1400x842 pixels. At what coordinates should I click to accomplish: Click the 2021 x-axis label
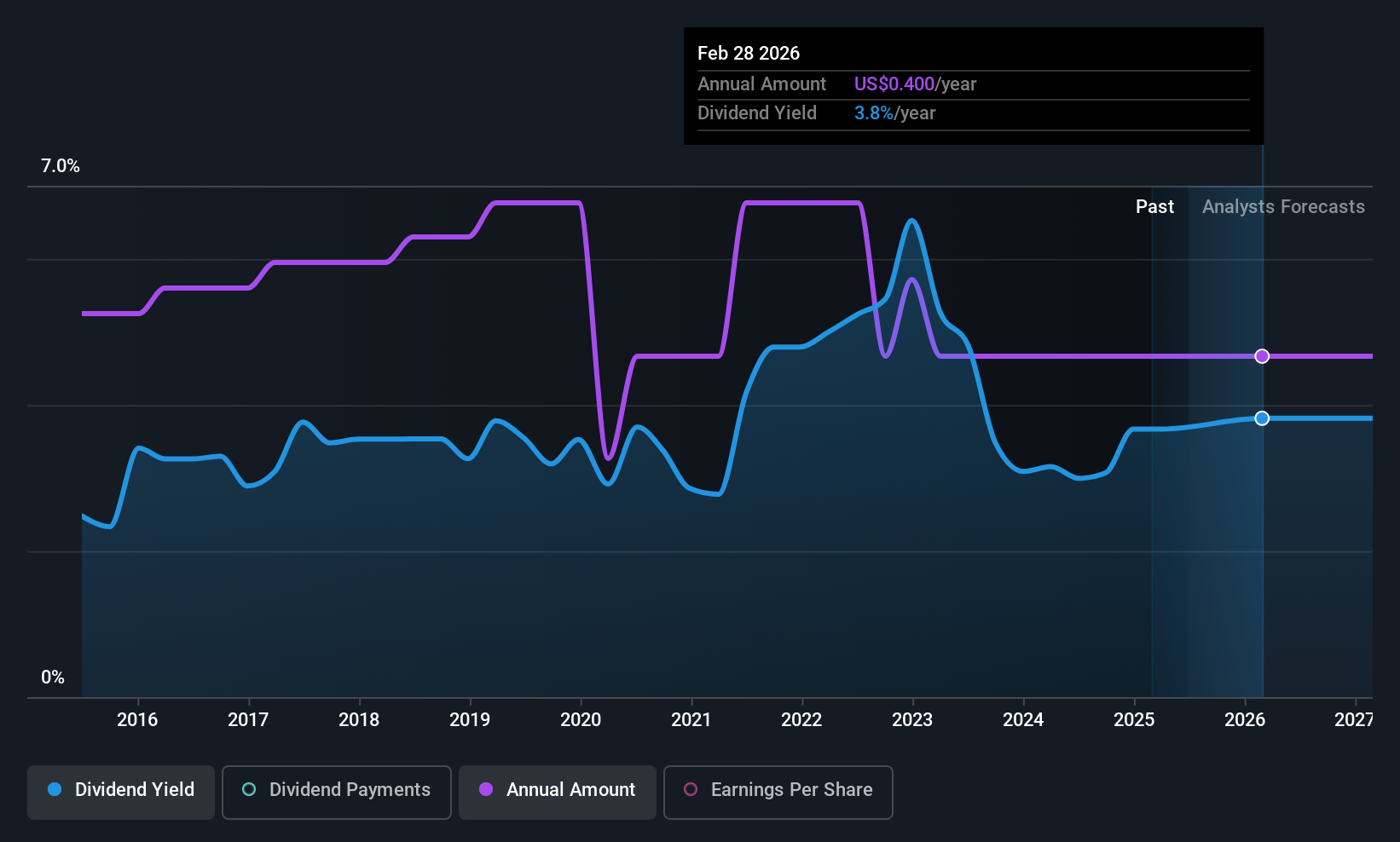coord(691,720)
